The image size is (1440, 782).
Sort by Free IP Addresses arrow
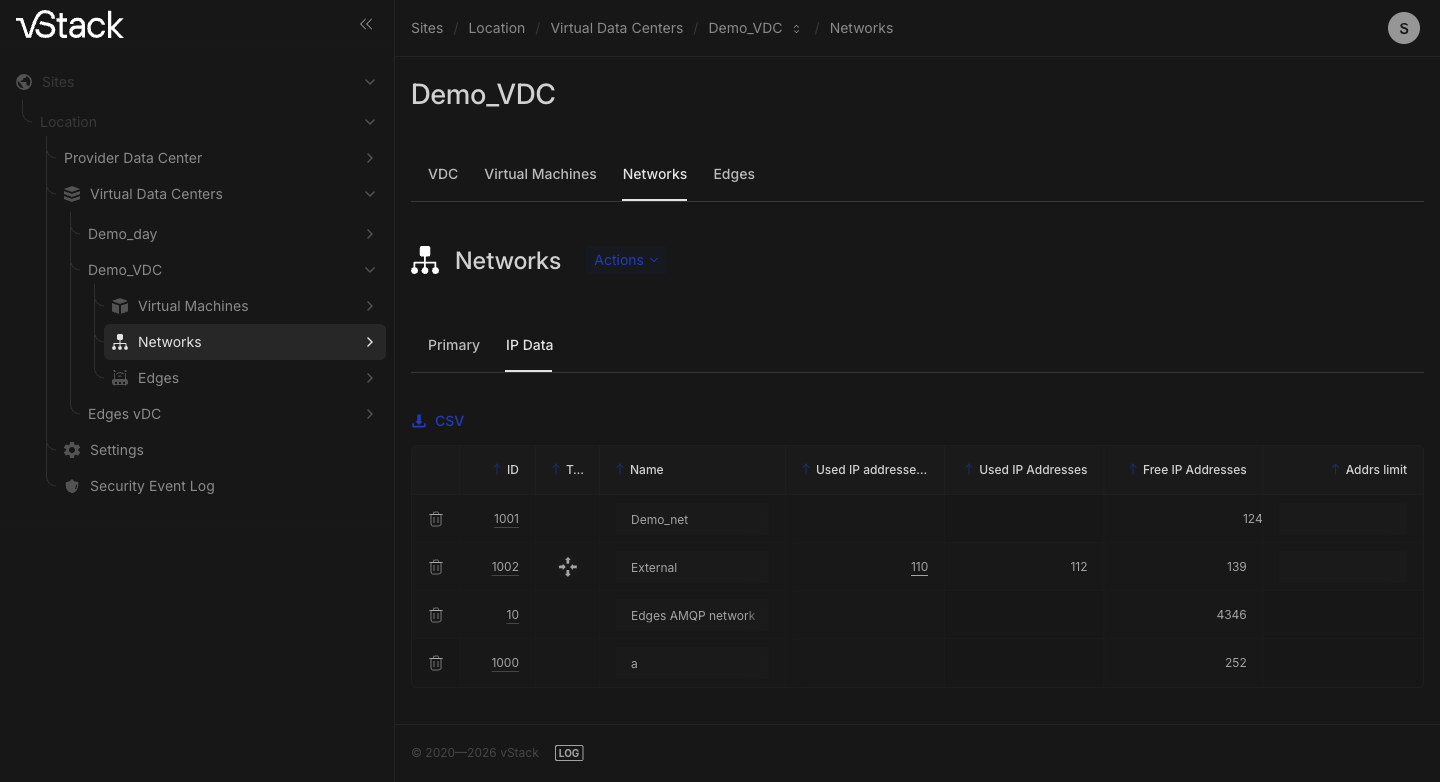[x=1133, y=470]
